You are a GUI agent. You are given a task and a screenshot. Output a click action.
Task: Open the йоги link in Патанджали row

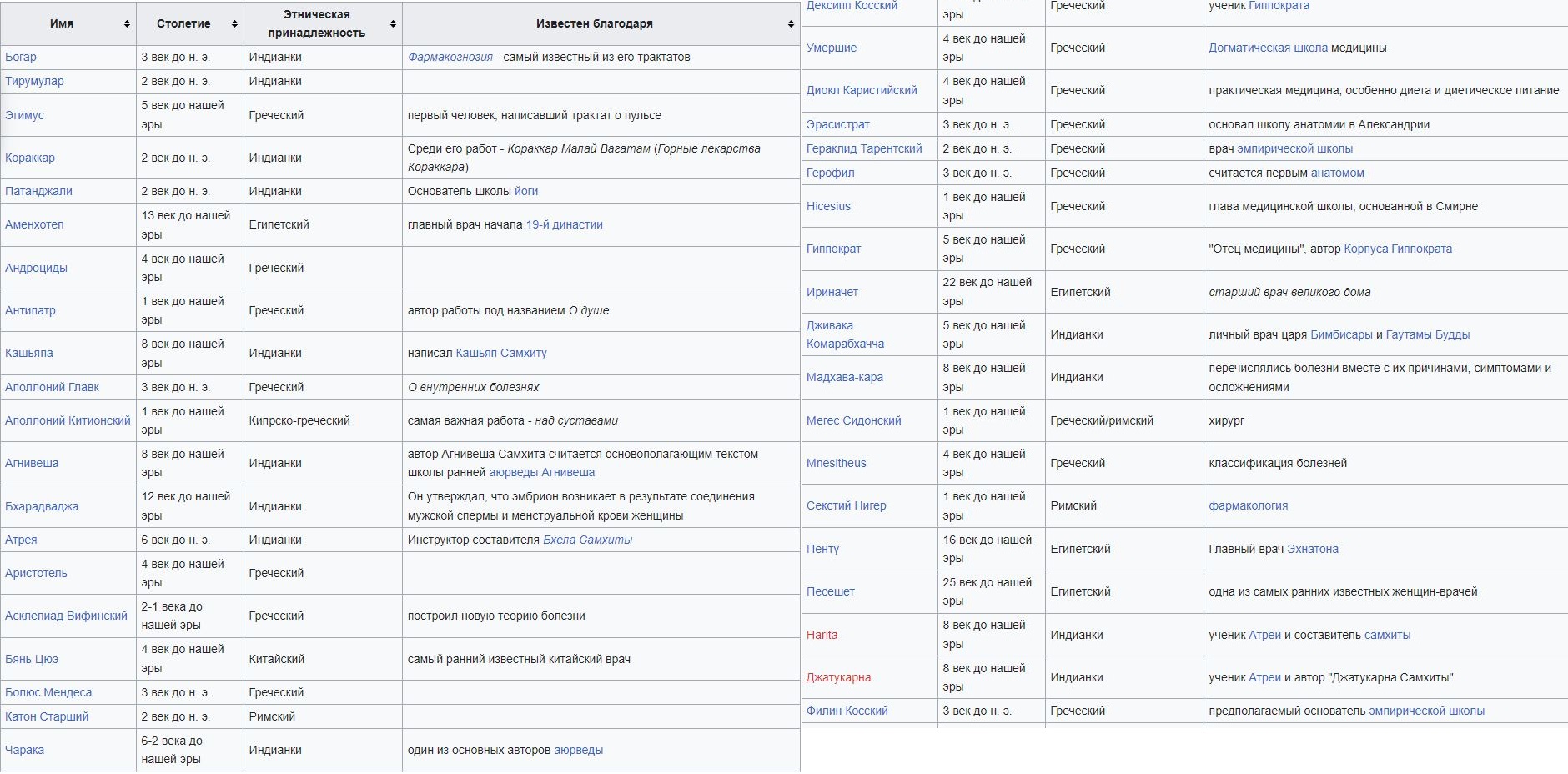click(x=526, y=191)
